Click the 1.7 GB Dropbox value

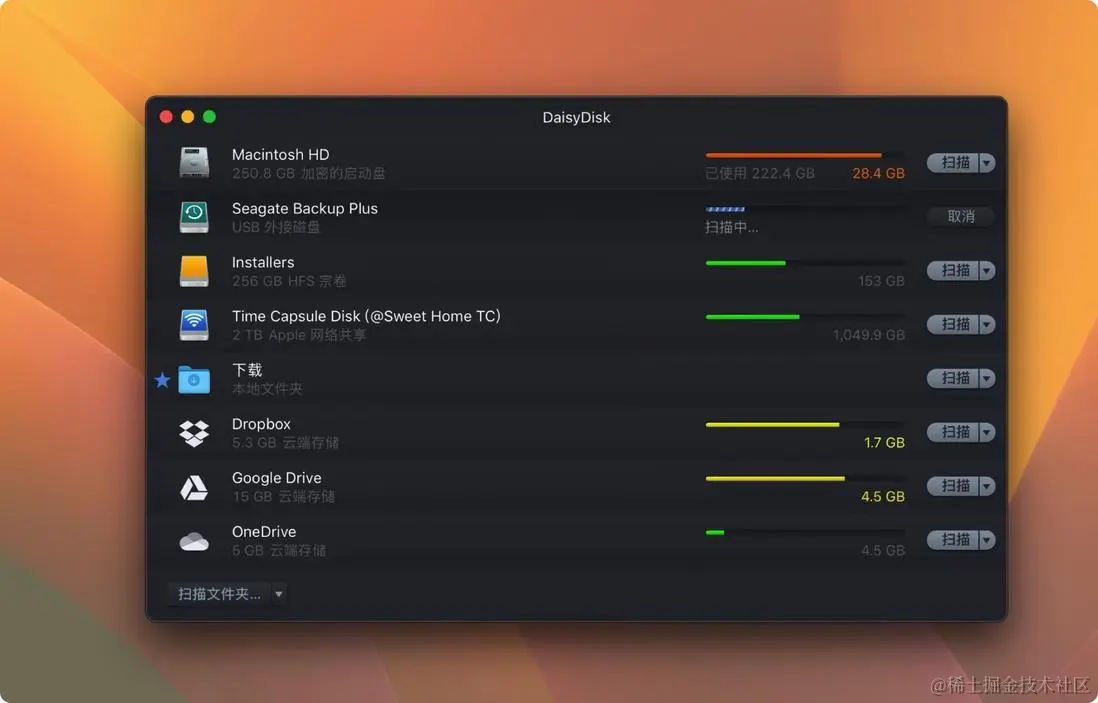click(x=884, y=443)
